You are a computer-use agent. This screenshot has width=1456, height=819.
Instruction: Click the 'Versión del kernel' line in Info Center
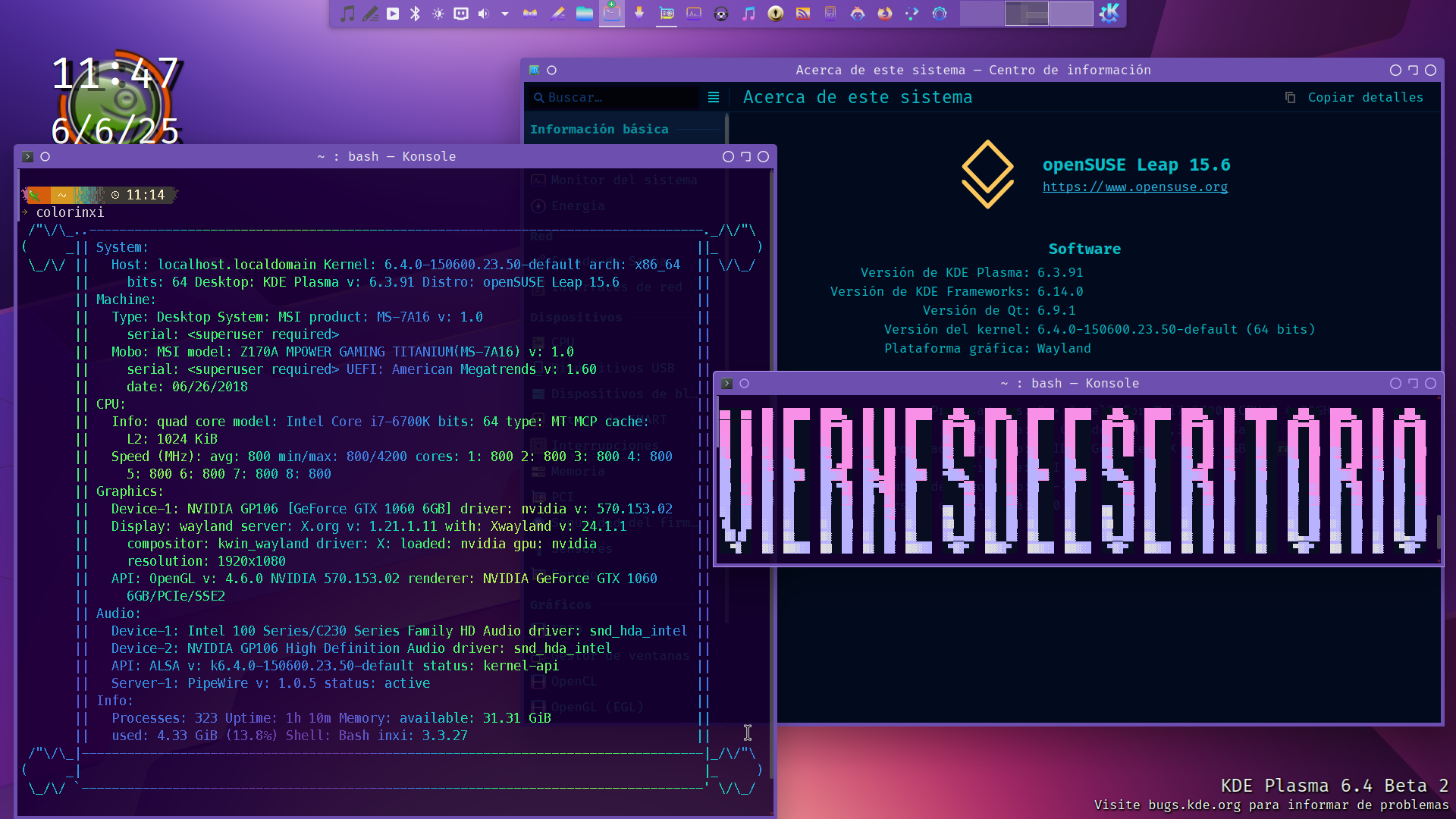1100,330
